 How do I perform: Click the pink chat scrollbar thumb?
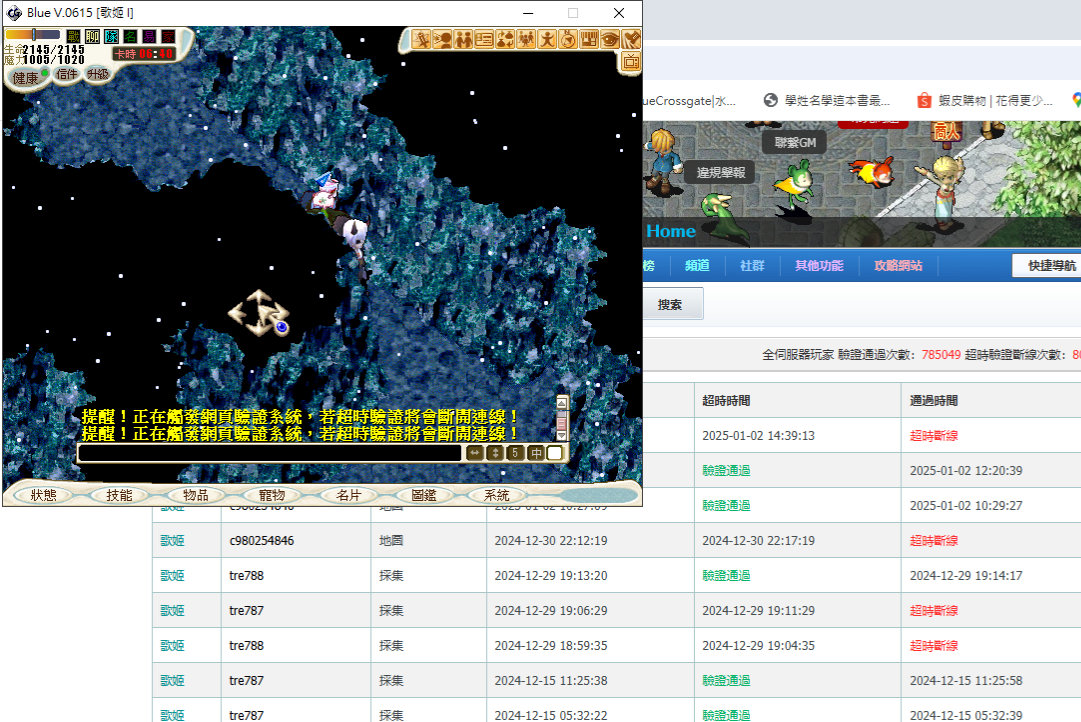click(562, 422)
